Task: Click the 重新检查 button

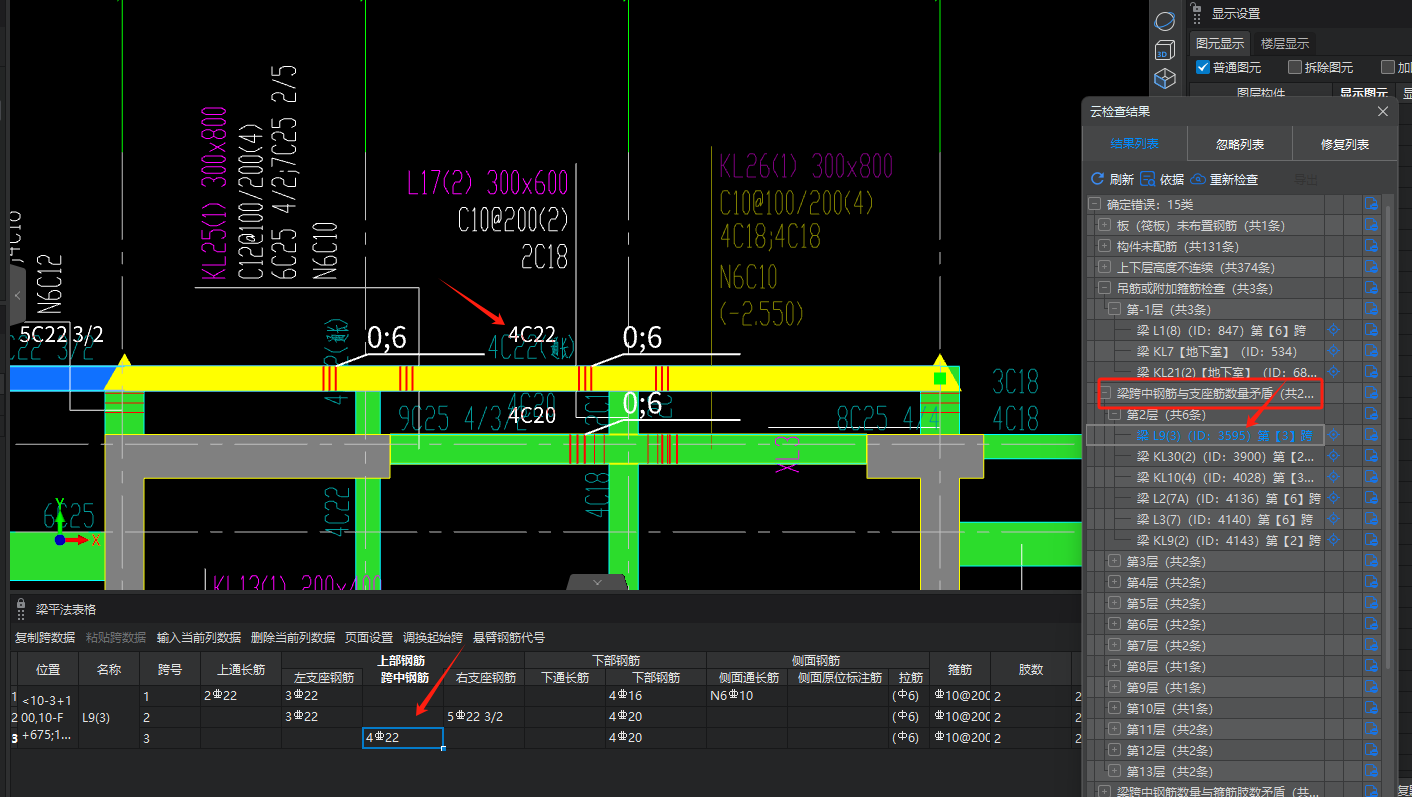Action: 1225,179
